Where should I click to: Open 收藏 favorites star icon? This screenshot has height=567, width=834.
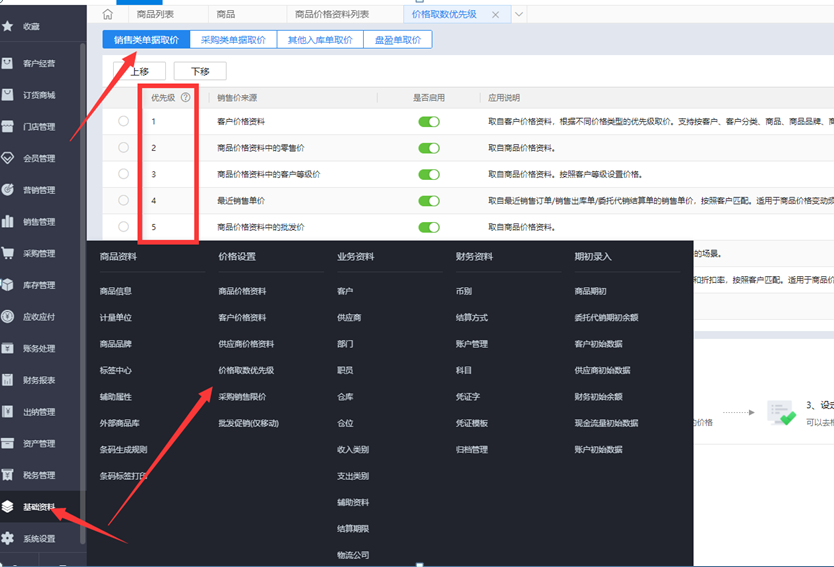(x=8, y=26)
